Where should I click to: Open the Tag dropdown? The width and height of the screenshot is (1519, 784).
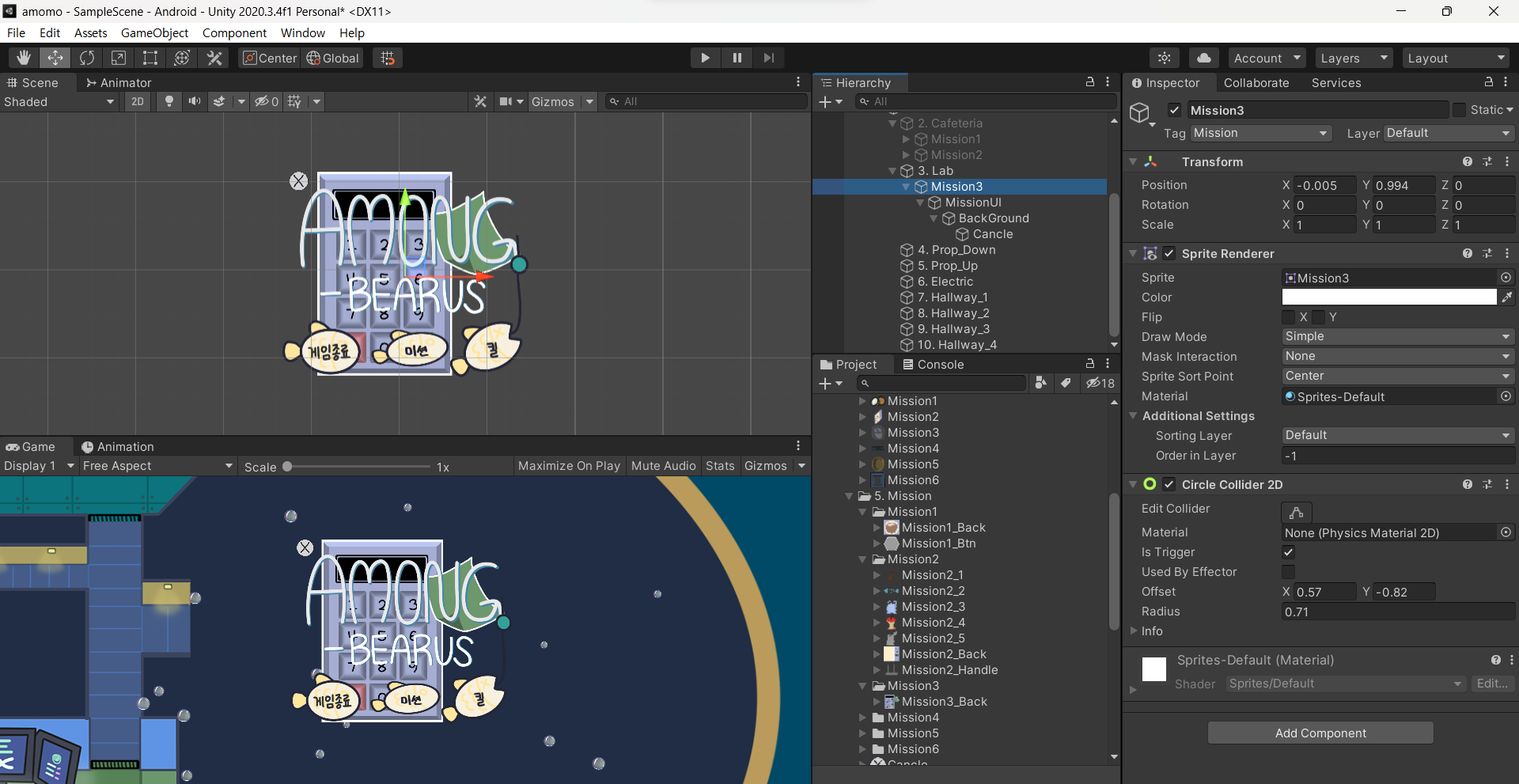pos(1261,133)
